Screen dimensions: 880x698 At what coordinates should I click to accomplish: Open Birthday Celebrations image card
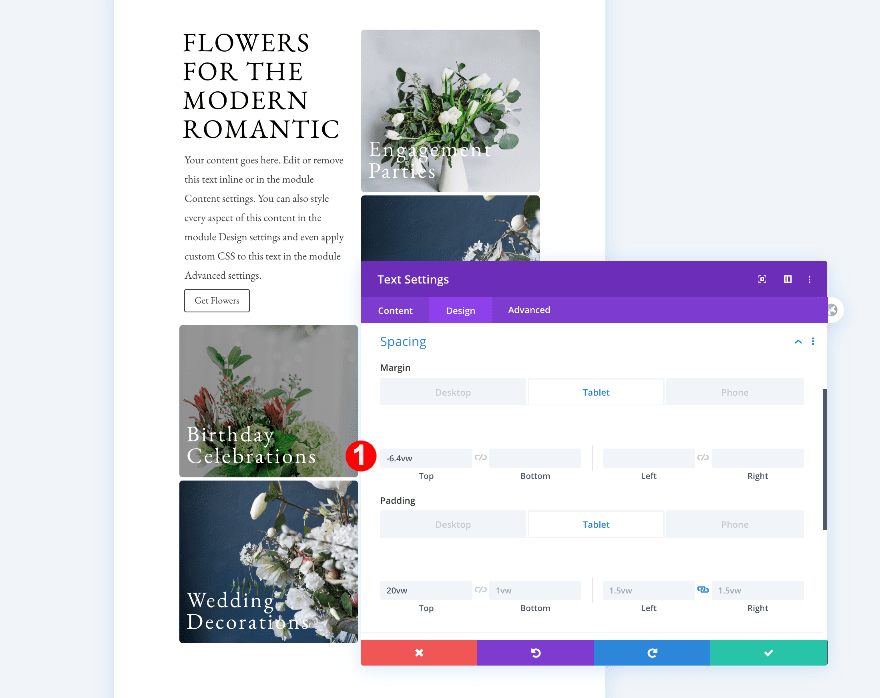(x=268, y=401)
